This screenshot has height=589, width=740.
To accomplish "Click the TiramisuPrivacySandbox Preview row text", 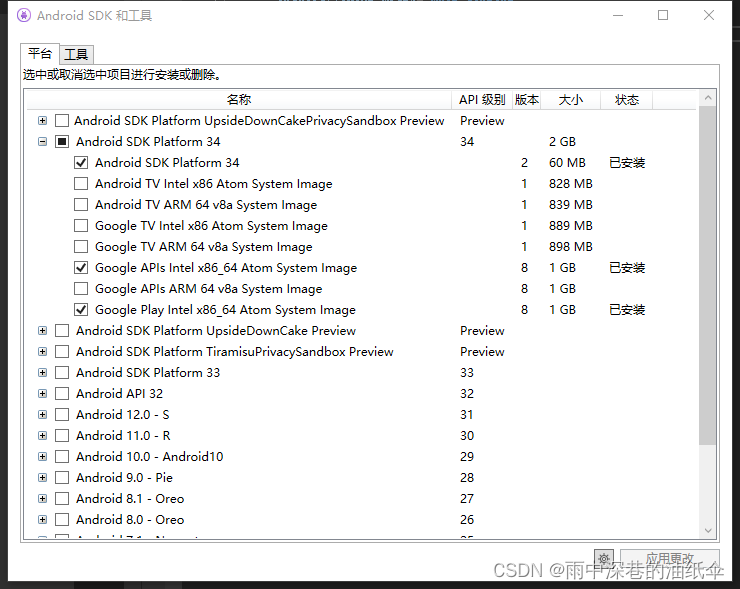I will click(235, 352).
